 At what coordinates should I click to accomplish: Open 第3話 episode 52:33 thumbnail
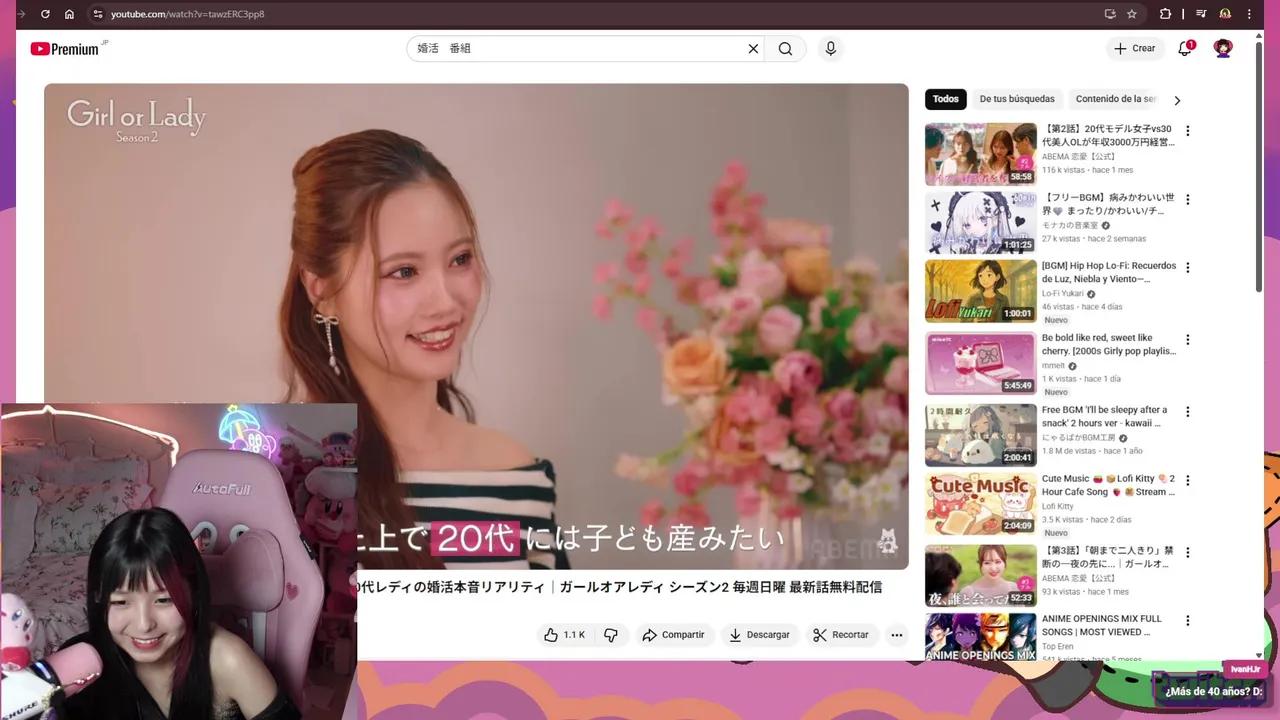click(981, 576)
